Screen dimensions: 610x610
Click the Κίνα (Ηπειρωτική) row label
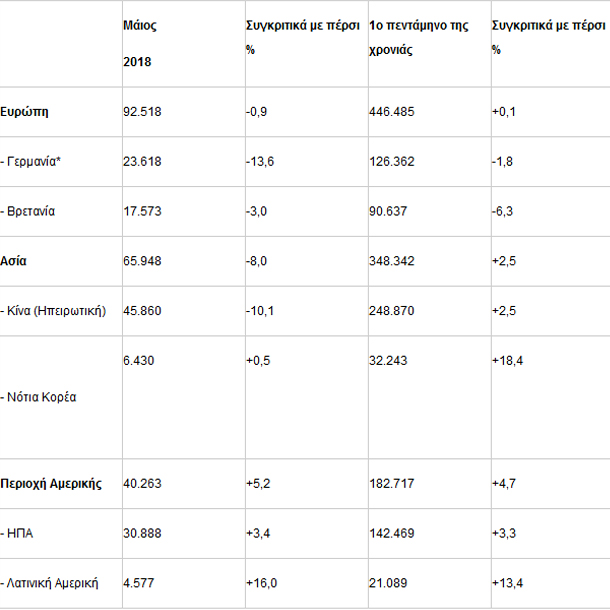[x=57, y=311]
